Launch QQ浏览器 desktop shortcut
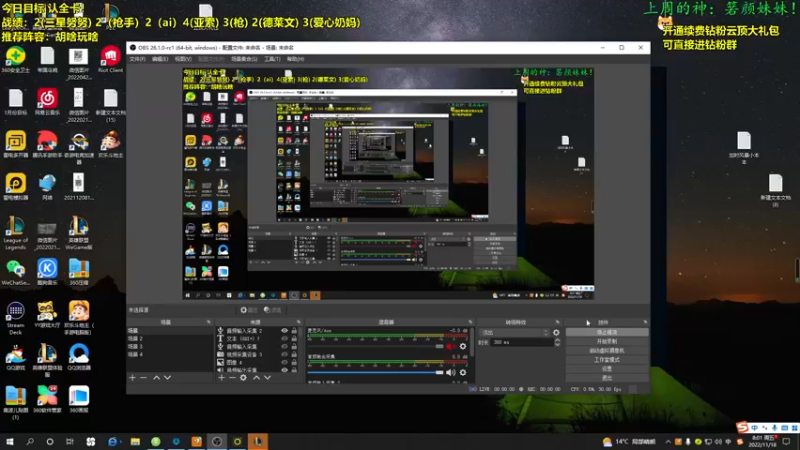This screenshot has height=450, width=800. pyautogui.click(x=79, y=356)
